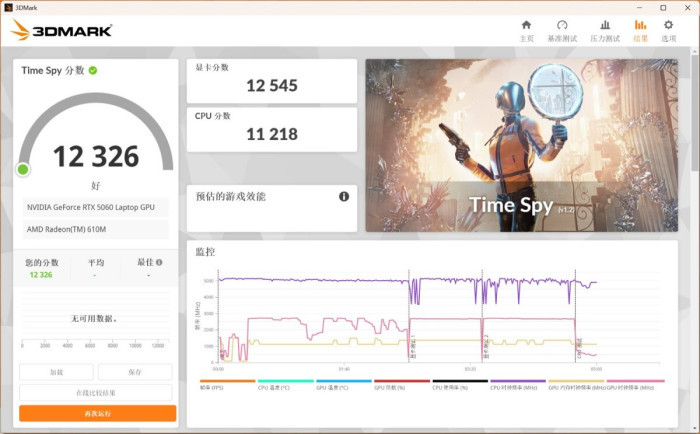Open the Benchmarks (基准测试) tab

tap(562, 31)
